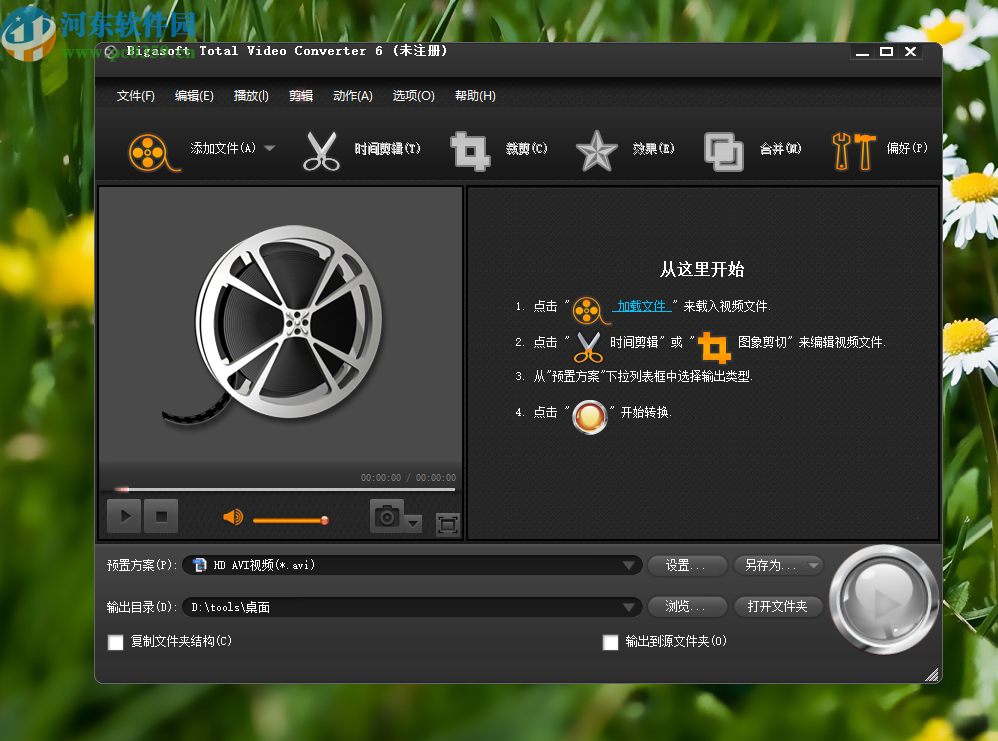The image size is (998, 741).
Task: Click the 浏览 browse button
Action: click(687, 606)
